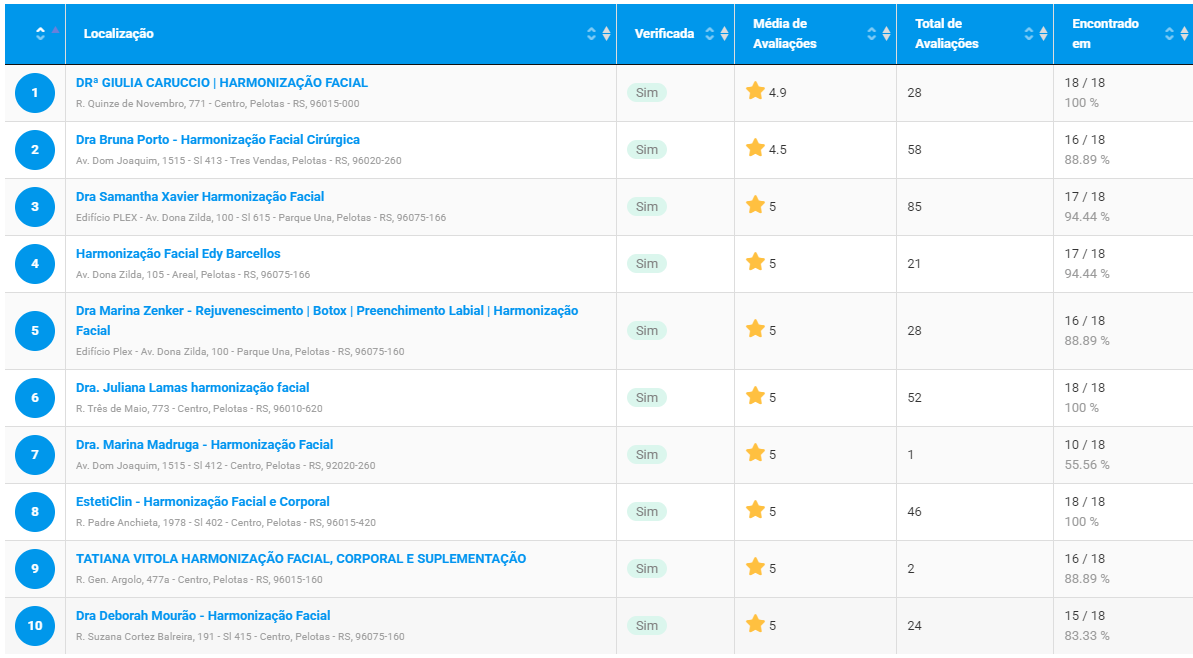The height and width of the screenshot is (658, 1193).
Task: Click the rank 2 circle badge
Action: 35,150
